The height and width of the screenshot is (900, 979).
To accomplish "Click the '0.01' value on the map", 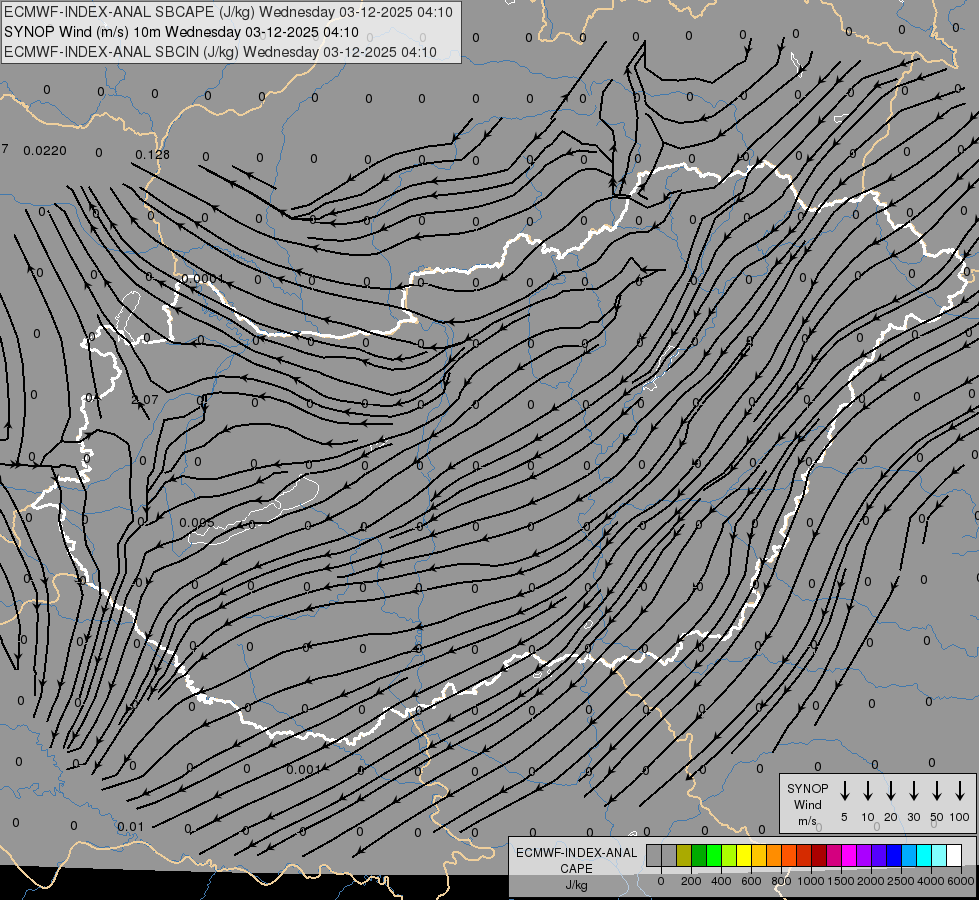I will click(130, 827).
